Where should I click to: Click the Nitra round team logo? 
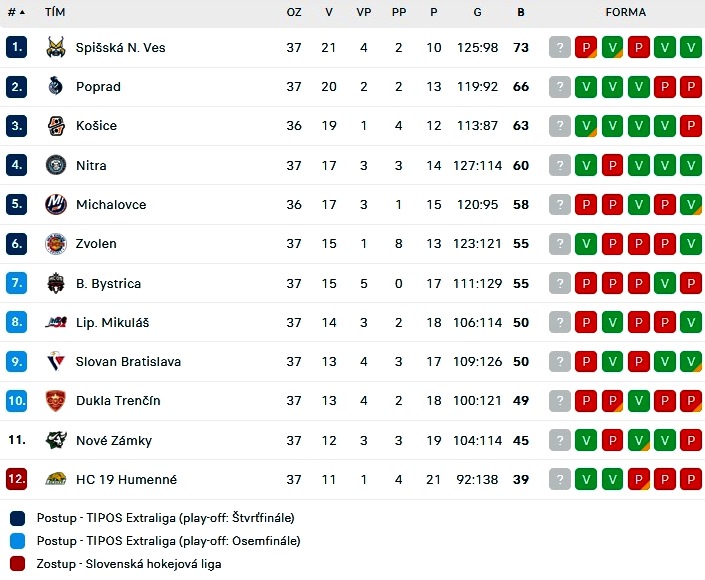click(56, 165)
